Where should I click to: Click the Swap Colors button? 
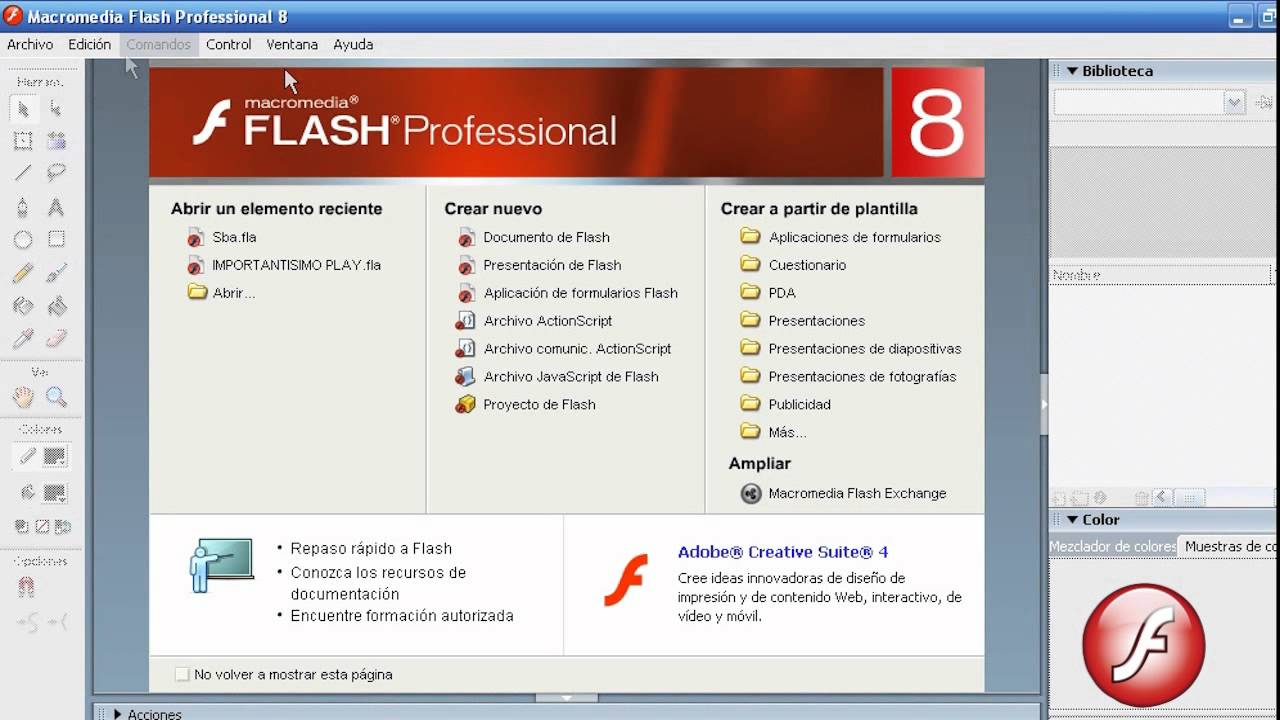point(61,526)
